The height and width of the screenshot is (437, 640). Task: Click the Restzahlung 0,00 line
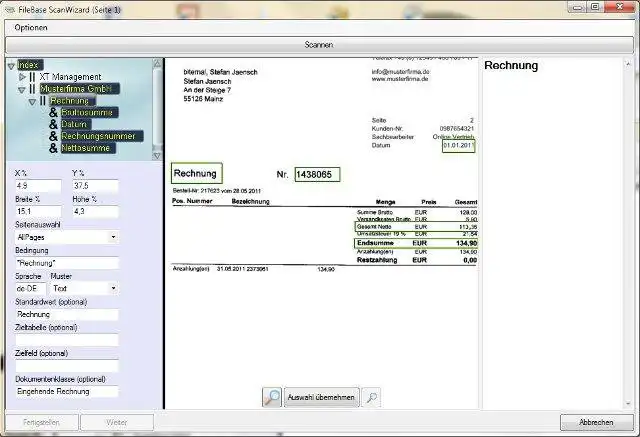(417, 260)
